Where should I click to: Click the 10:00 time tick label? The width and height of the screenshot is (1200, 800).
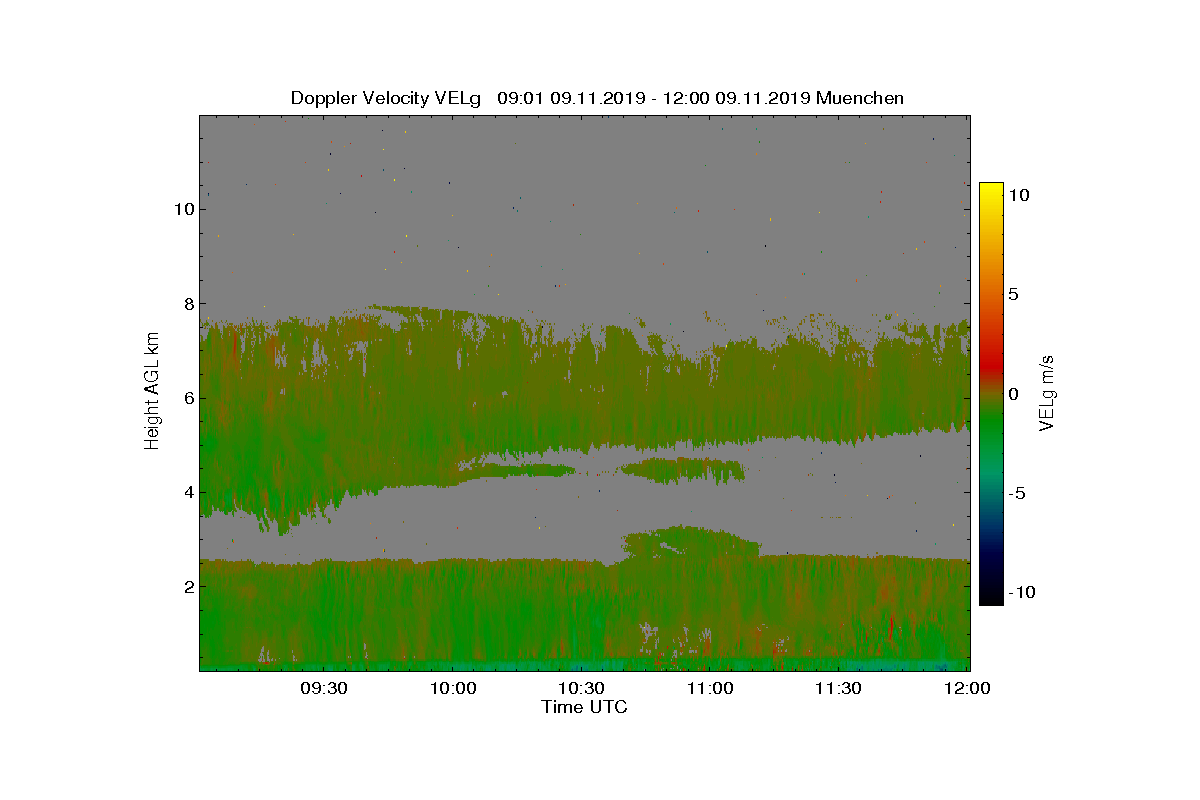tap(452, 688)
